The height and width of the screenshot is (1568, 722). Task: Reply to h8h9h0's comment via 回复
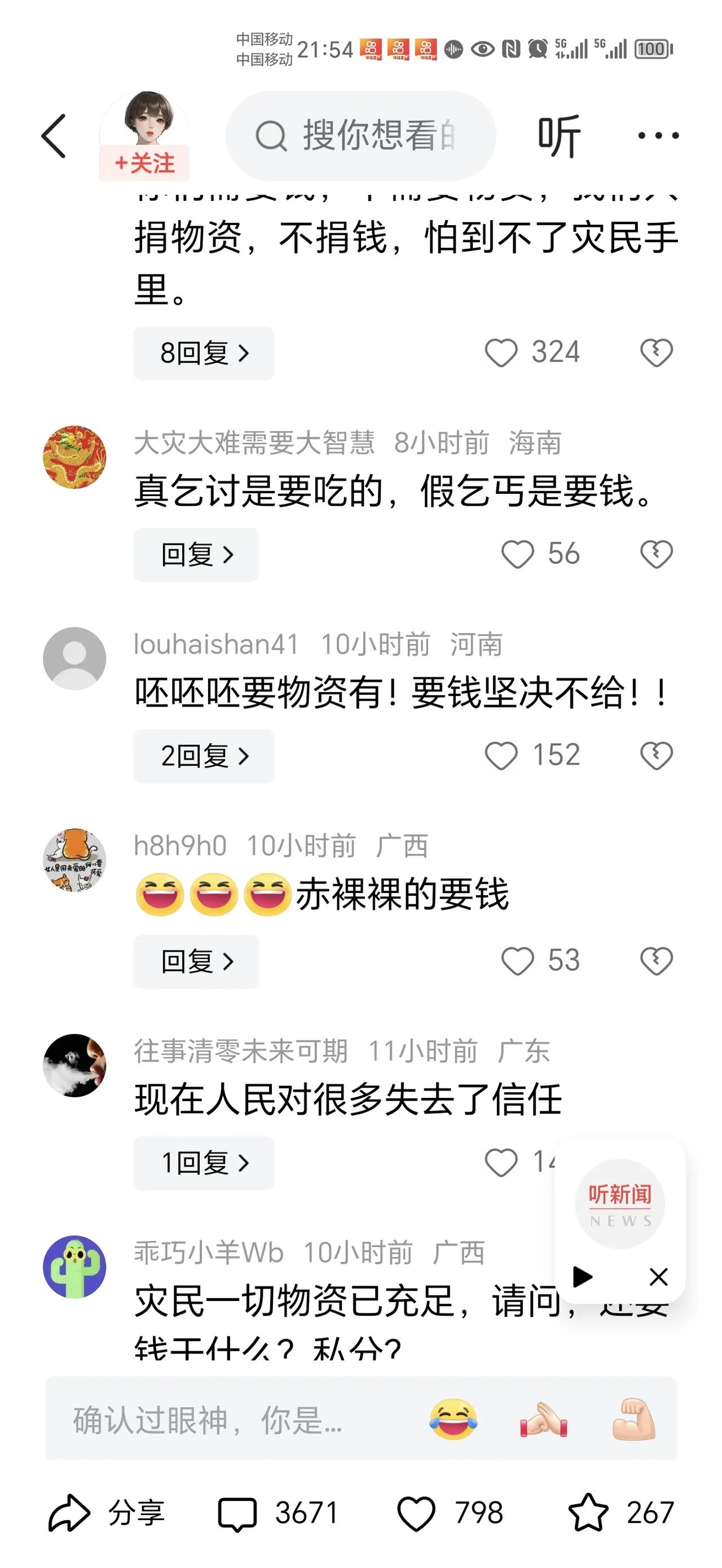(196, 962)
